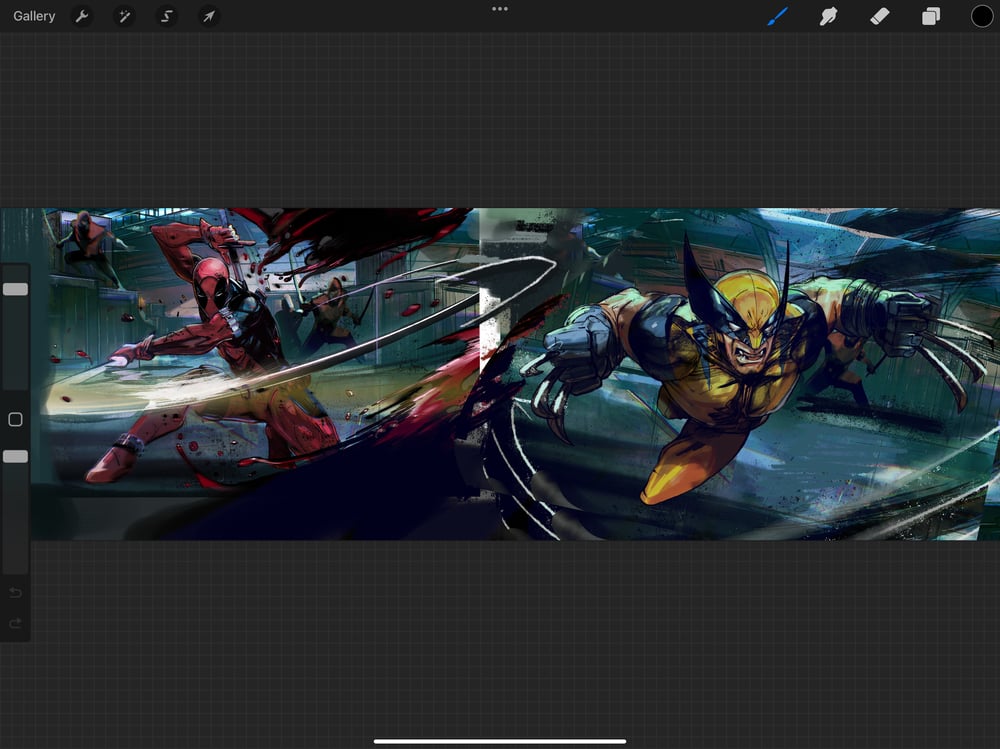The height and width of the screenshot is (749, 1000).
Task: Return to the Gallery
Action: click(34, 16)
